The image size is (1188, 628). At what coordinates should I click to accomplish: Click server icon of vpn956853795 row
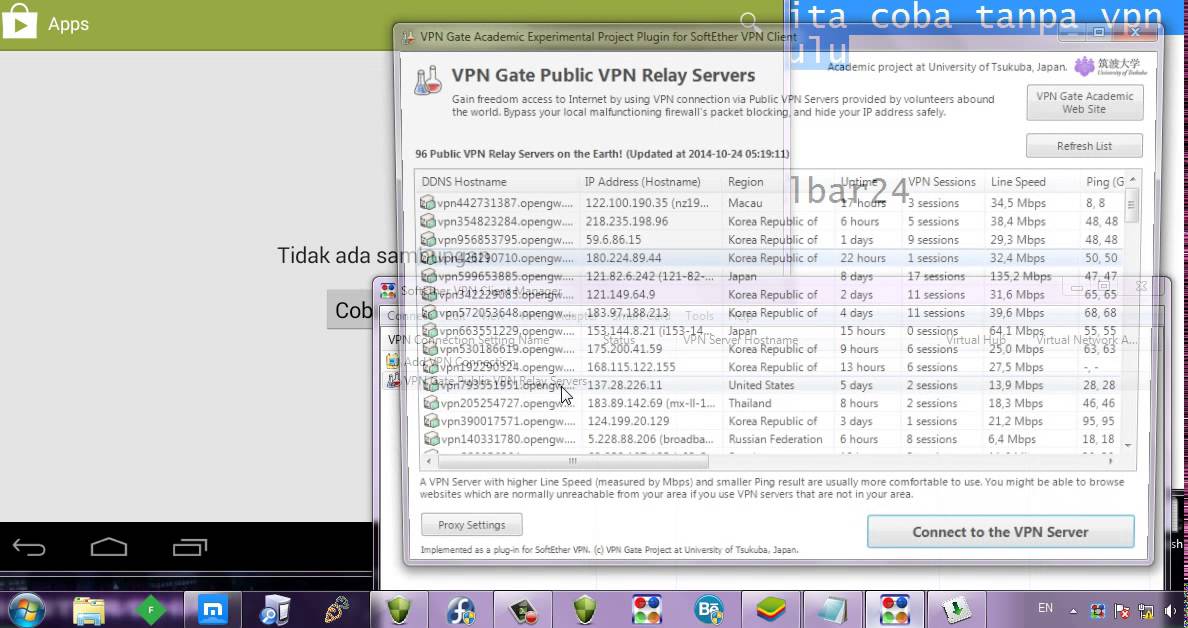(x=428, y=239)
